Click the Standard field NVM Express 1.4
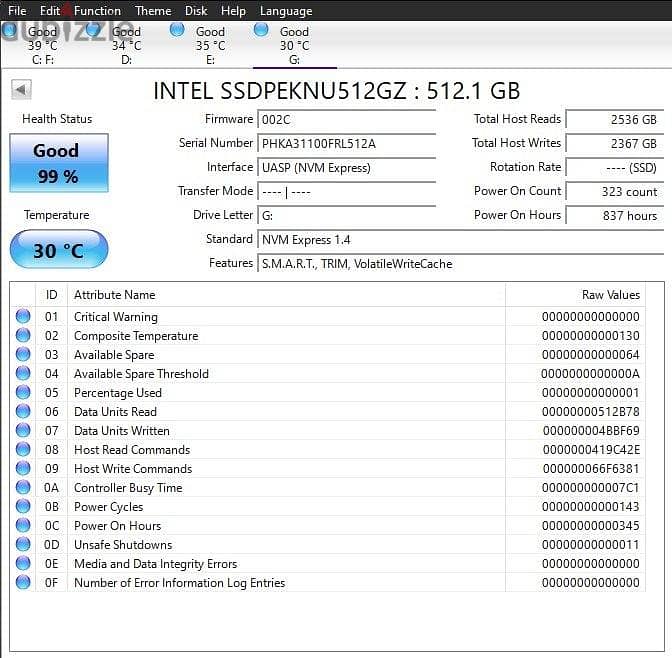The height and width of the screenshot is (658, 672). (x=461, y=240)
